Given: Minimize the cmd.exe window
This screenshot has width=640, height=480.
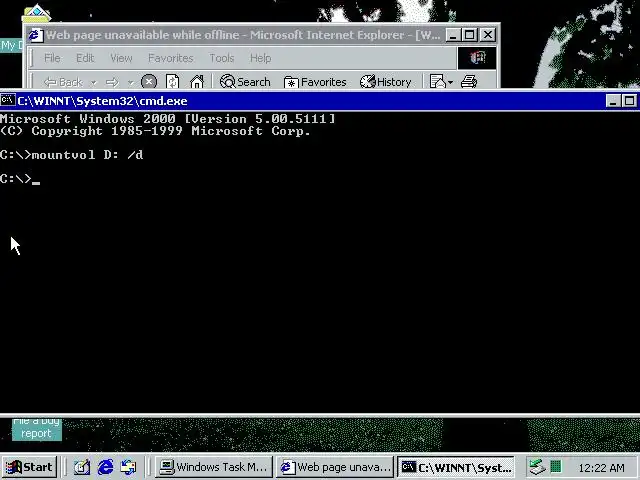Looking at the screenshot, I should pos(613,101).
